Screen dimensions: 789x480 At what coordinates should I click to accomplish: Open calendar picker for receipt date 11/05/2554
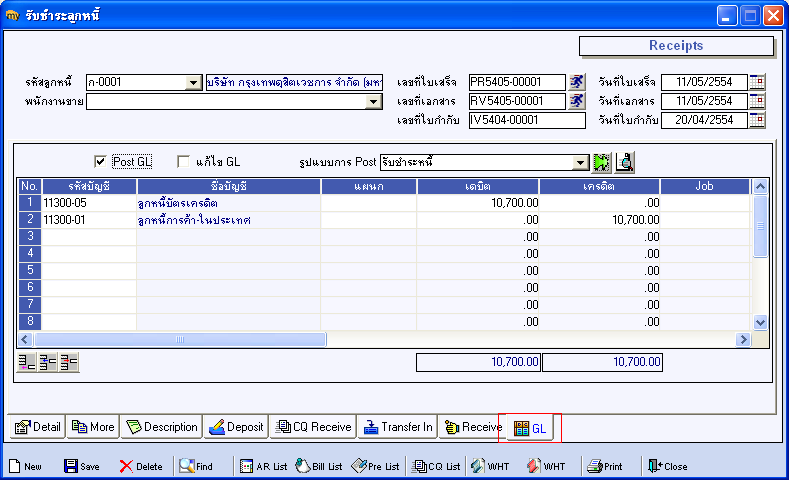coord(757,82)
